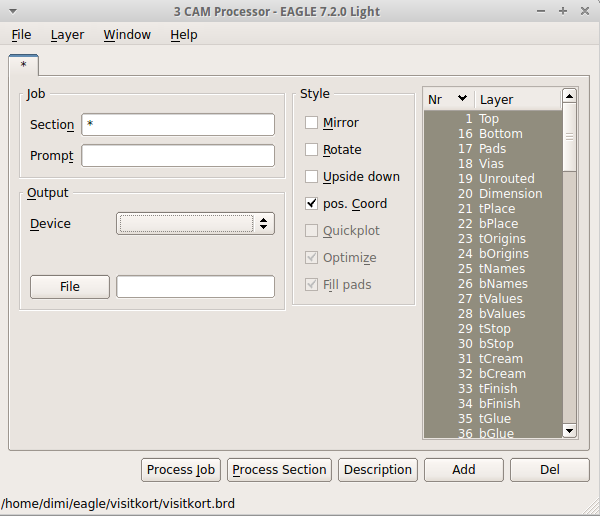Open the Layer menu
Screen dimensions: 600x516
[x=67, y=35]
